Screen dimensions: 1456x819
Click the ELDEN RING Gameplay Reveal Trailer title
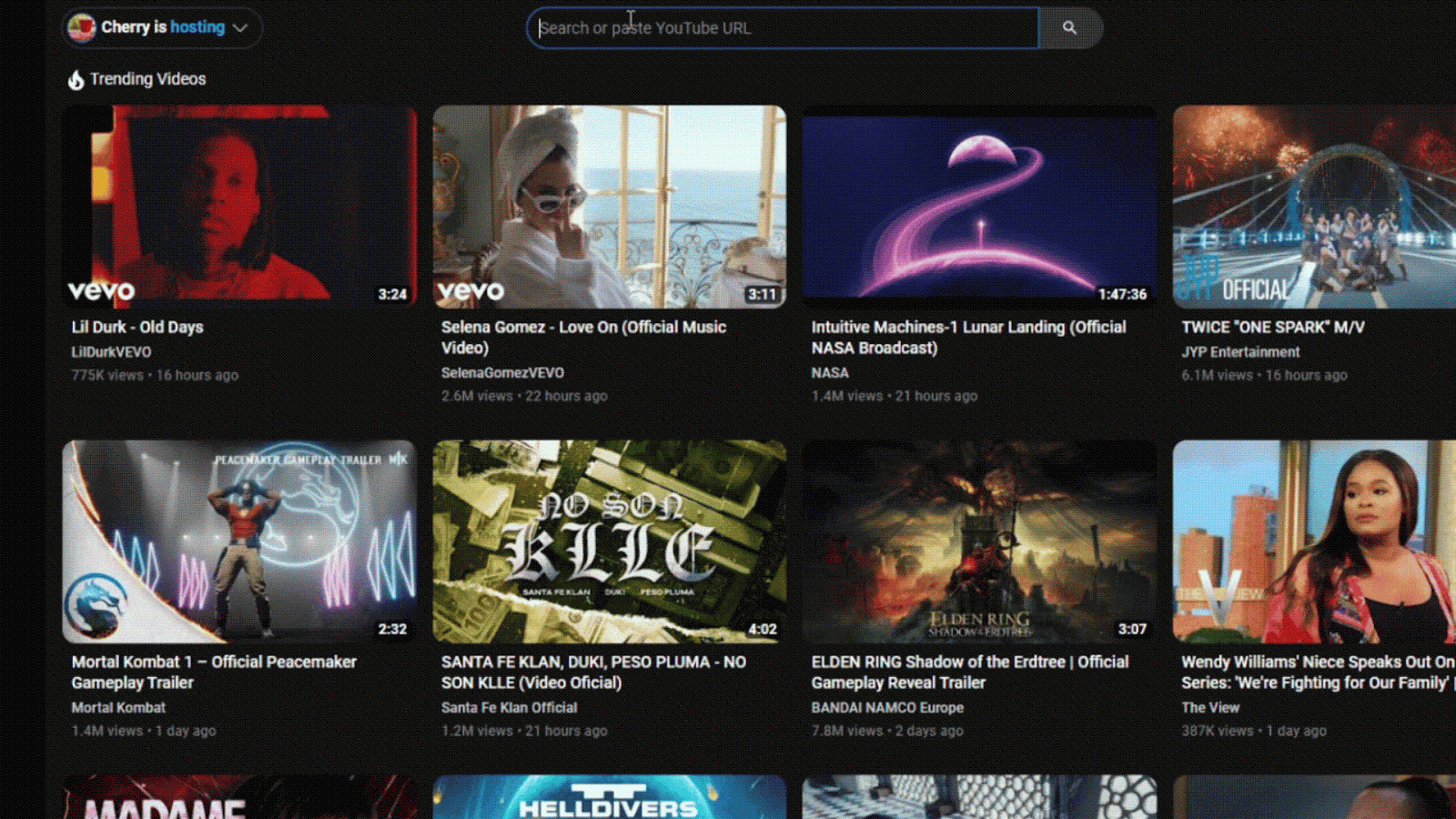(970, 672)
